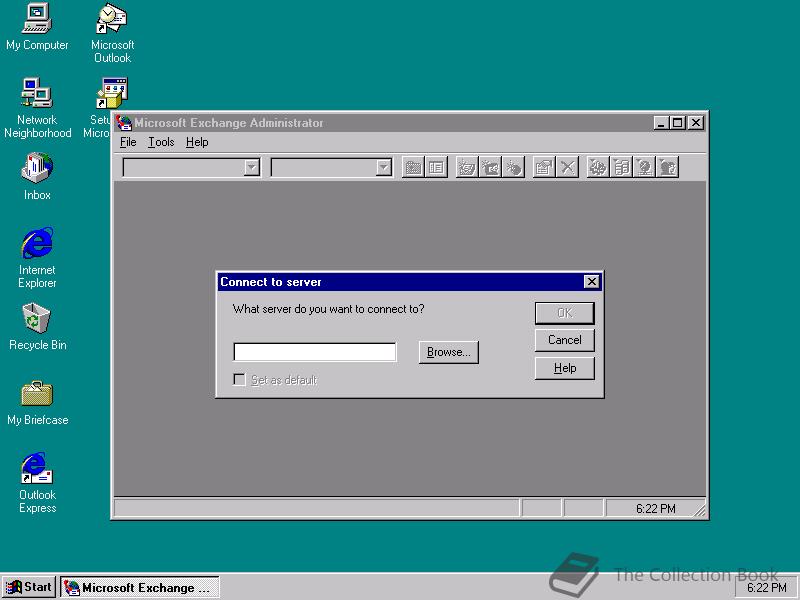Viewport: 800px width, 600px height.
Task: Select the Internet Explorer desktop icon
Action: coord(37,258)
